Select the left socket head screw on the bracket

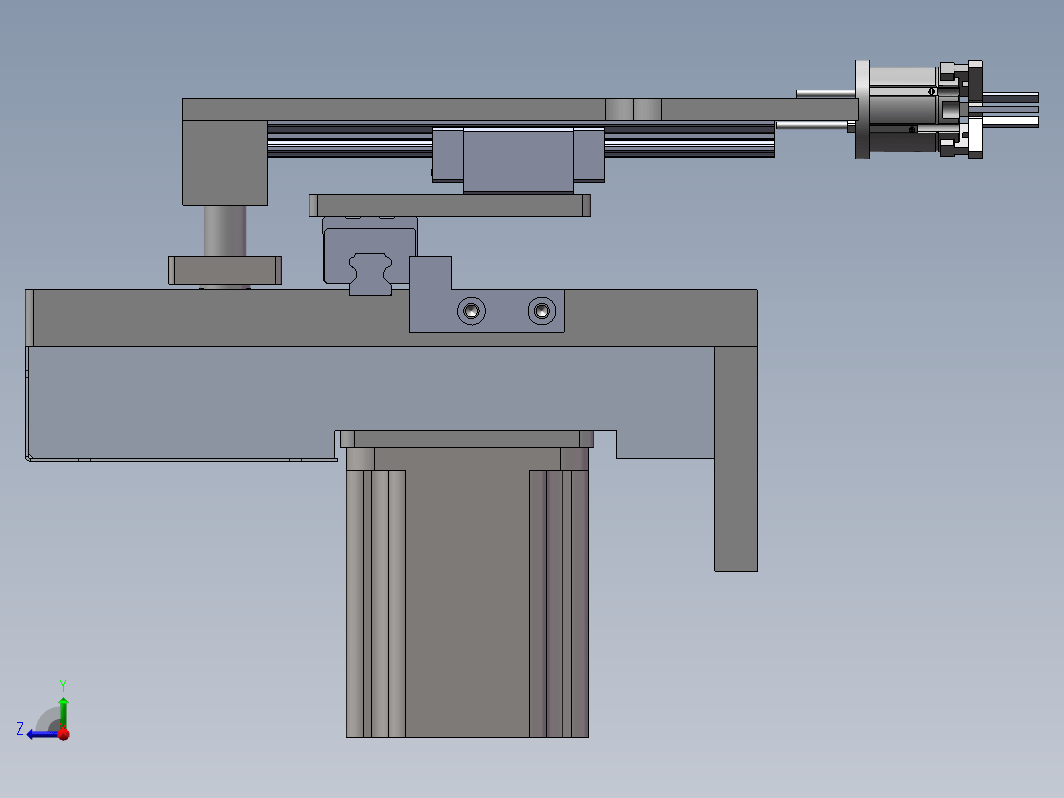coord(472,311)
